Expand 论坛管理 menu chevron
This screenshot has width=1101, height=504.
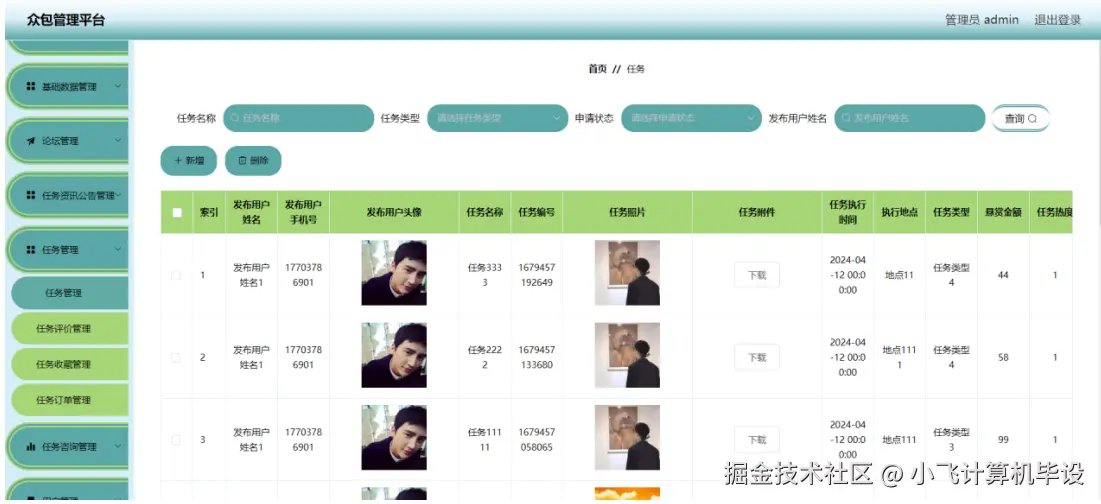(117, 140)
